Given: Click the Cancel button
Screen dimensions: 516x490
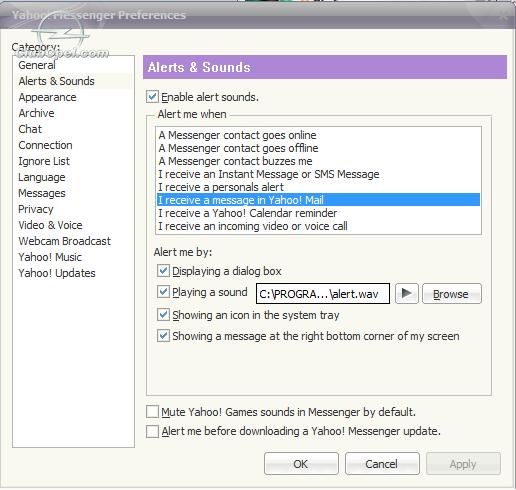Looking at the screenshot, I should [382, 464].
